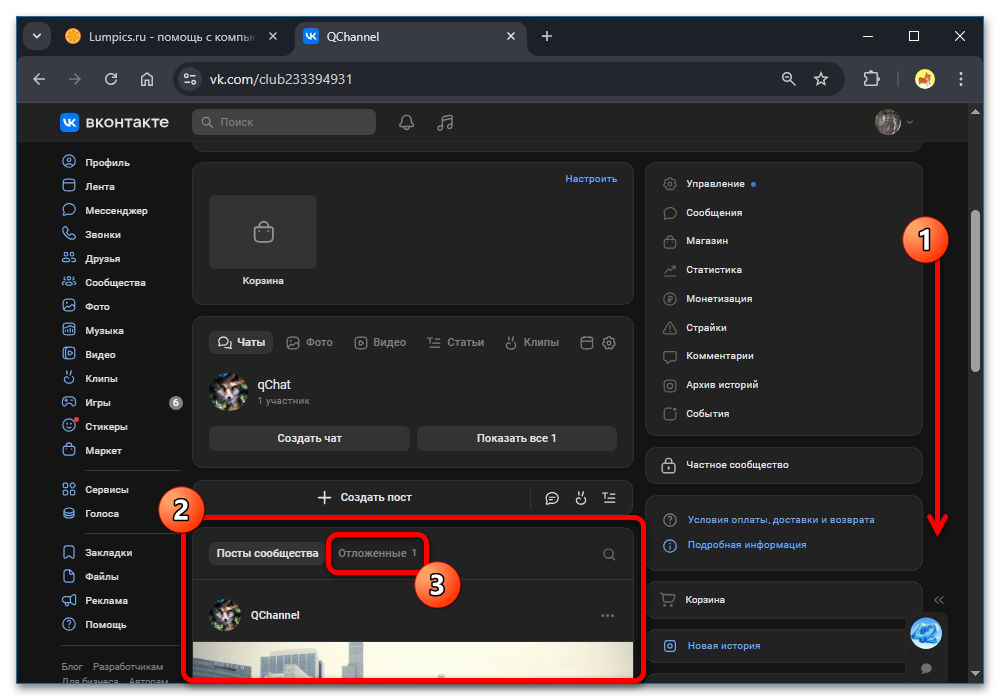Open Статистика in community menu
This screenshot has height=700, width=1000.
[x=714, y=270]
